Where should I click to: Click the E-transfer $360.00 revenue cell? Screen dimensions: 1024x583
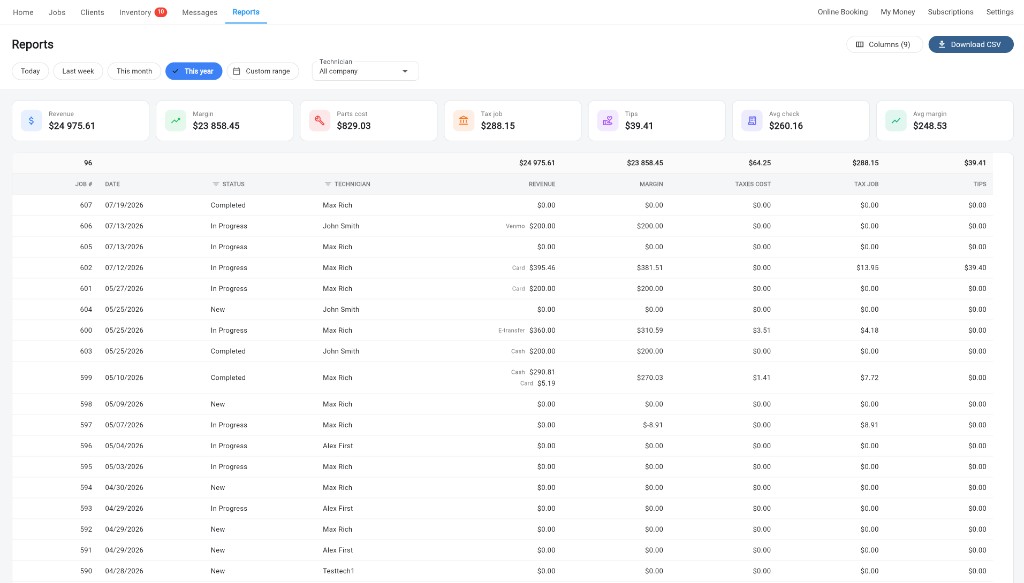click(527, 330)
